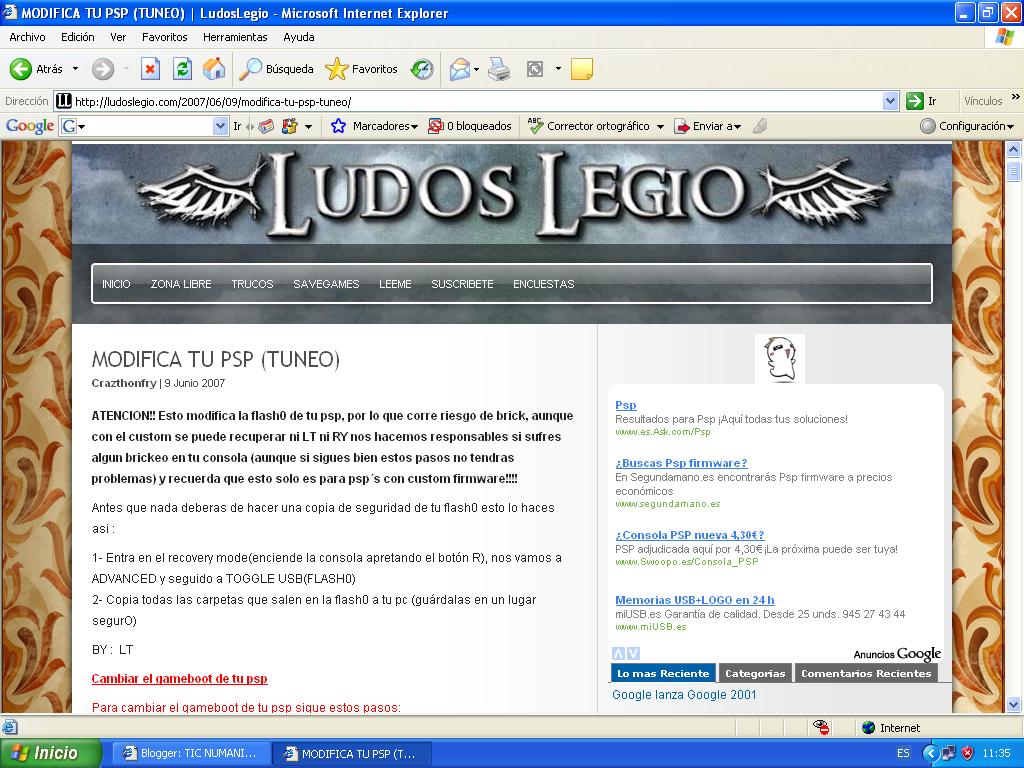This screenshot has width=1024, height=768.
Task: Open the ZONA LIBRE navigation link
Action: pos(181,284)
